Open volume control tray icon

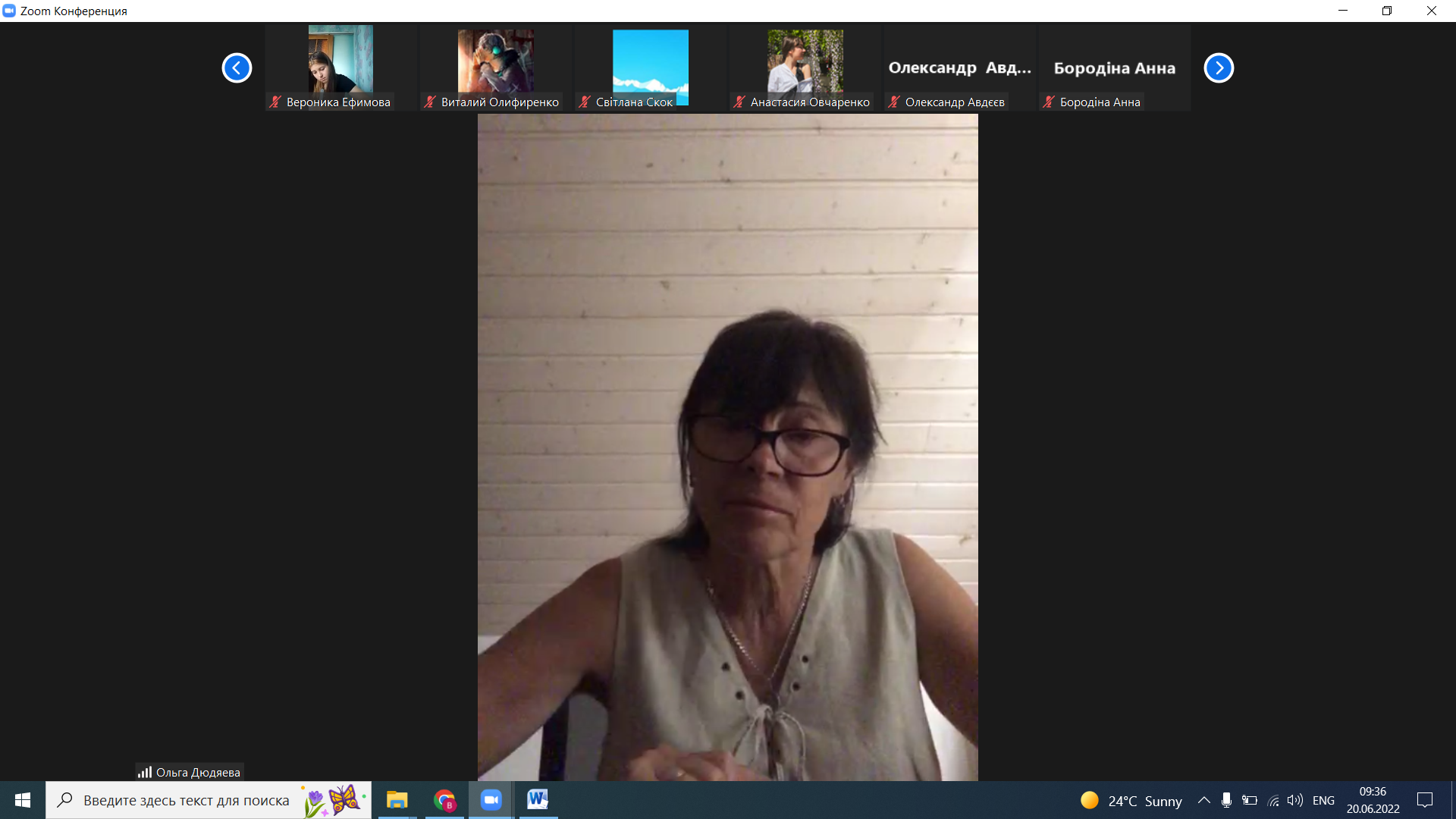pos(1295,800)
